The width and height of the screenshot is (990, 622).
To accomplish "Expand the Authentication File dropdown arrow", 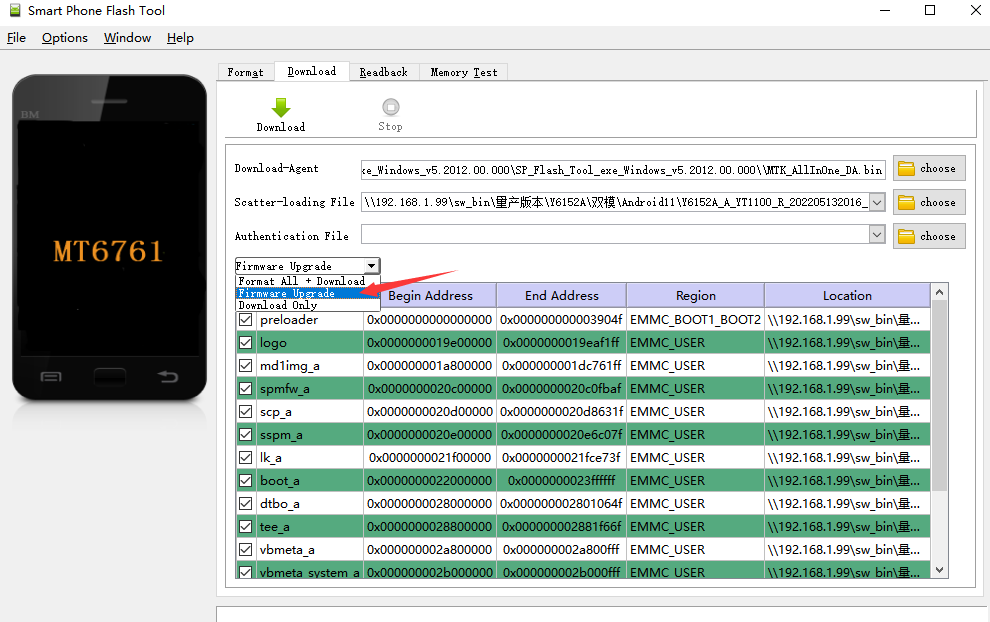I will point(877,235).
